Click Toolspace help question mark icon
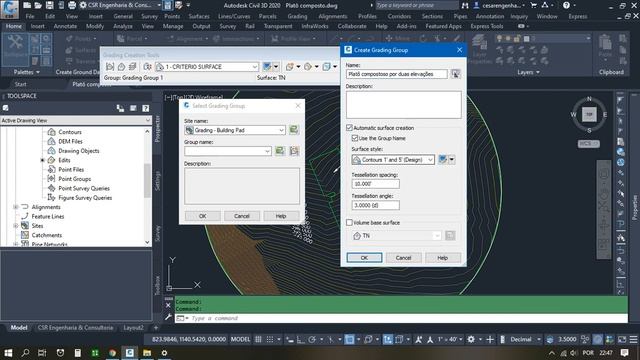Viewport: 640px width, 360px height. (146, 108)
